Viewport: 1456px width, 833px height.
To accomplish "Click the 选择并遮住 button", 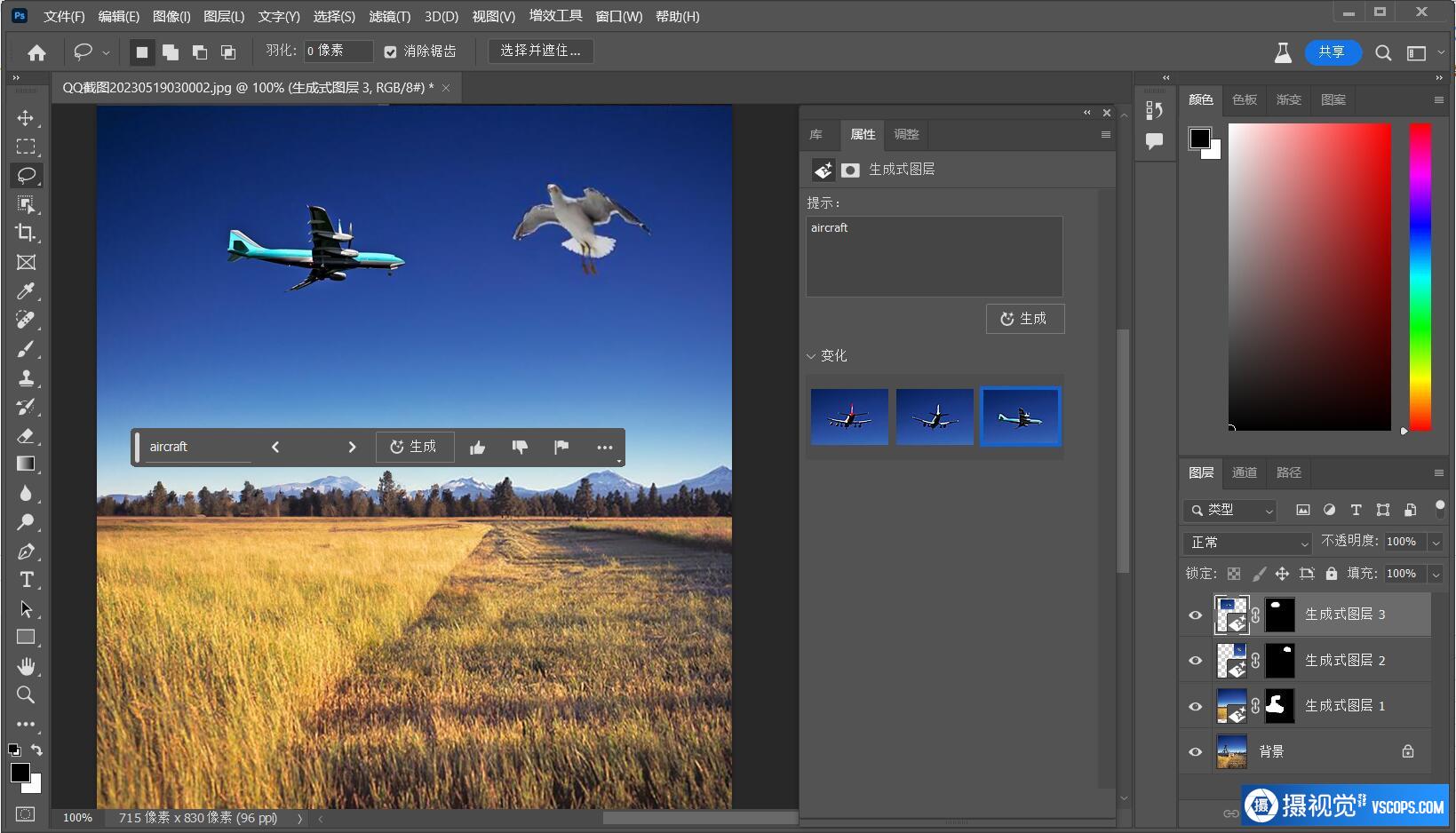I will [x=540, y=52].
